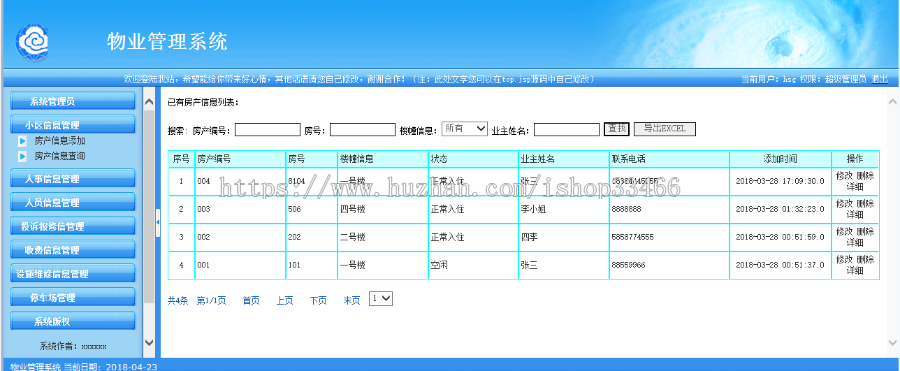The image size is (900, 371).
Task: Open 系统管理员 menu section
Action: [73, 101]
